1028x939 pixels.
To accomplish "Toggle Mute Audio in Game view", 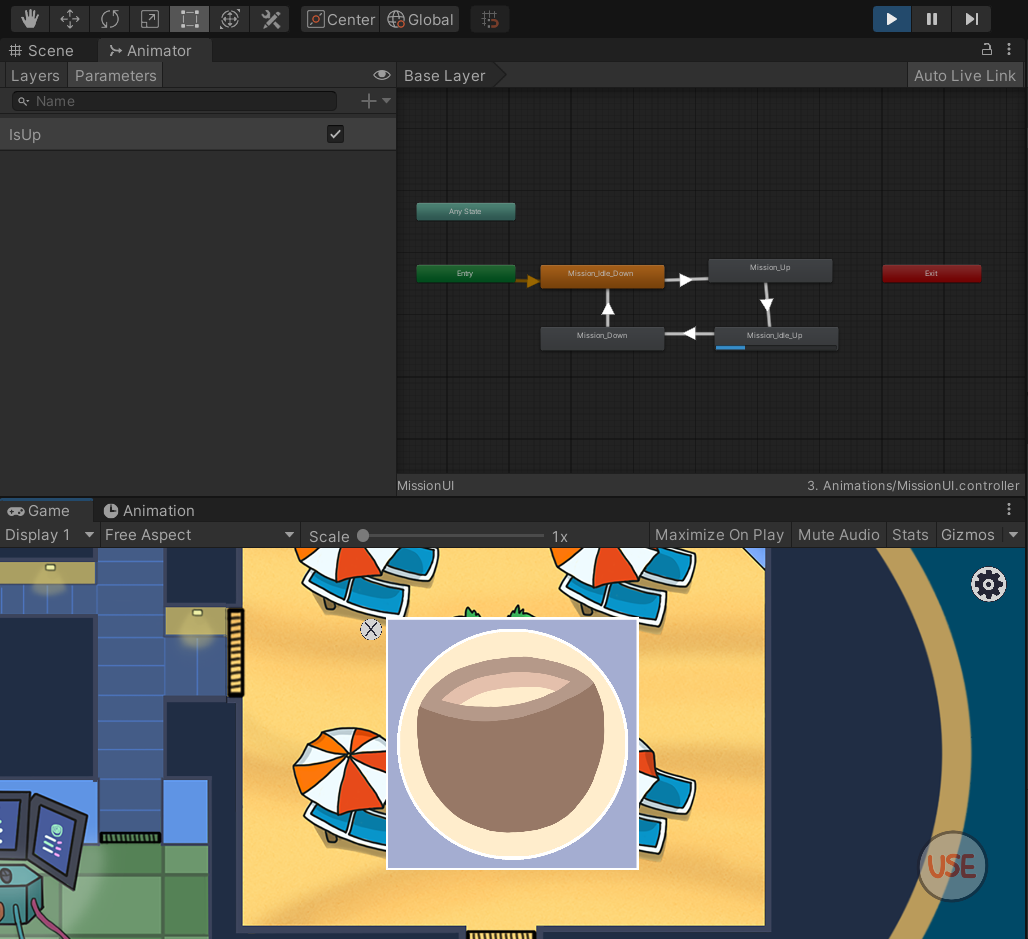I will pos(839,535).
